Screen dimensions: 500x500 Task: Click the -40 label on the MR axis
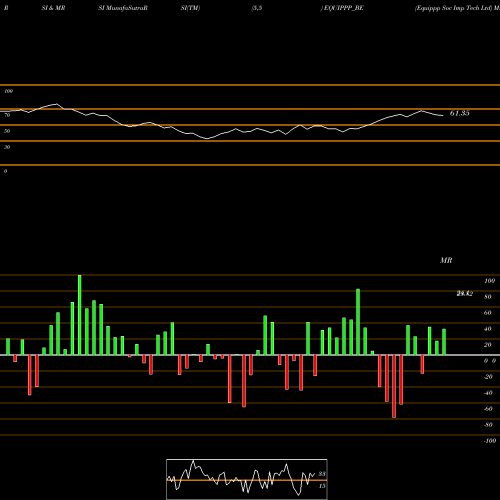tap(488, 393)
